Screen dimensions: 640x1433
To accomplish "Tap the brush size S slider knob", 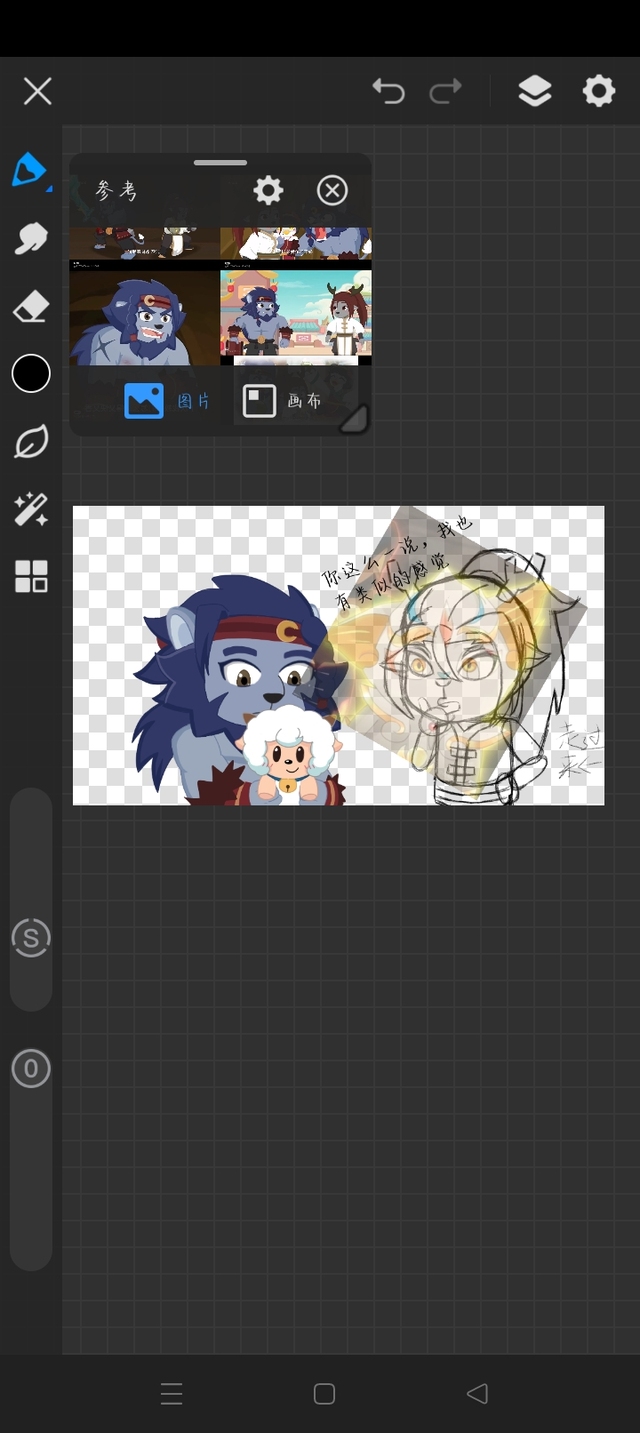I will click(31, 938).
